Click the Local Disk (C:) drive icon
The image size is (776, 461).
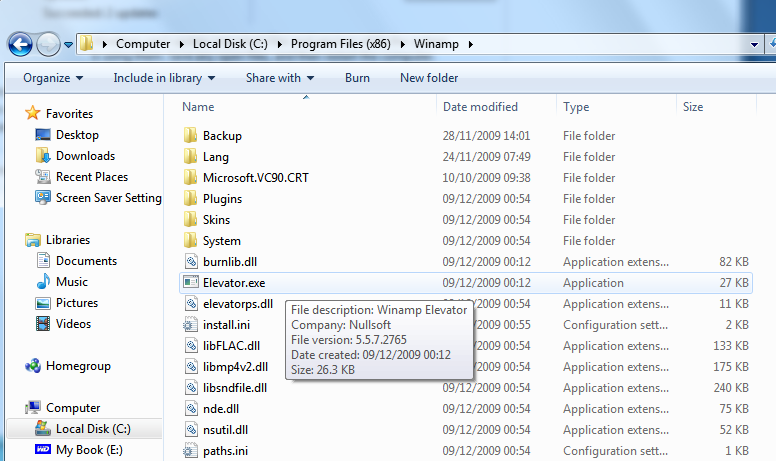(43, 428)
